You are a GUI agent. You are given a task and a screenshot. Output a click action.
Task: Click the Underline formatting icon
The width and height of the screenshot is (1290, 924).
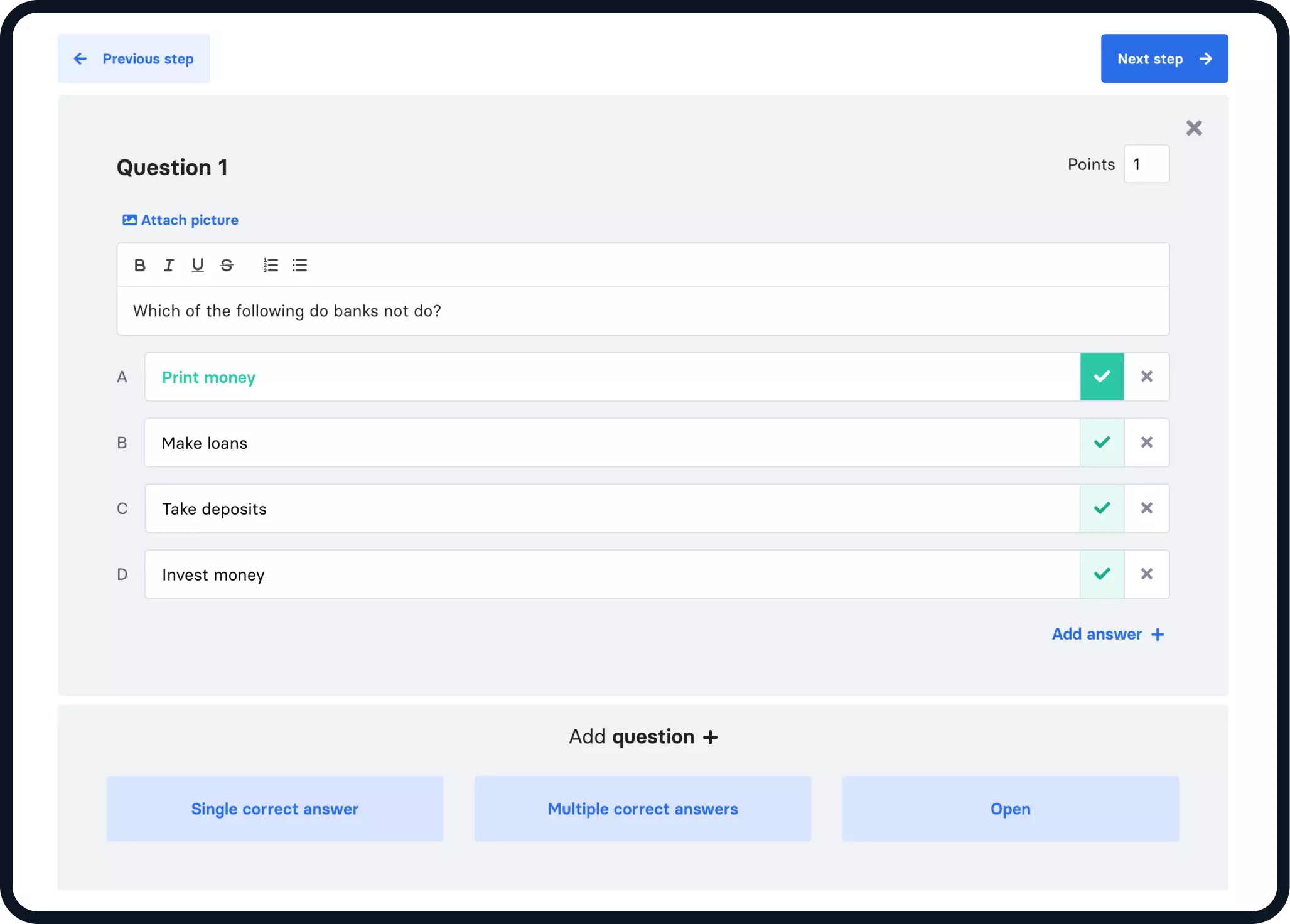click(197, 265)
